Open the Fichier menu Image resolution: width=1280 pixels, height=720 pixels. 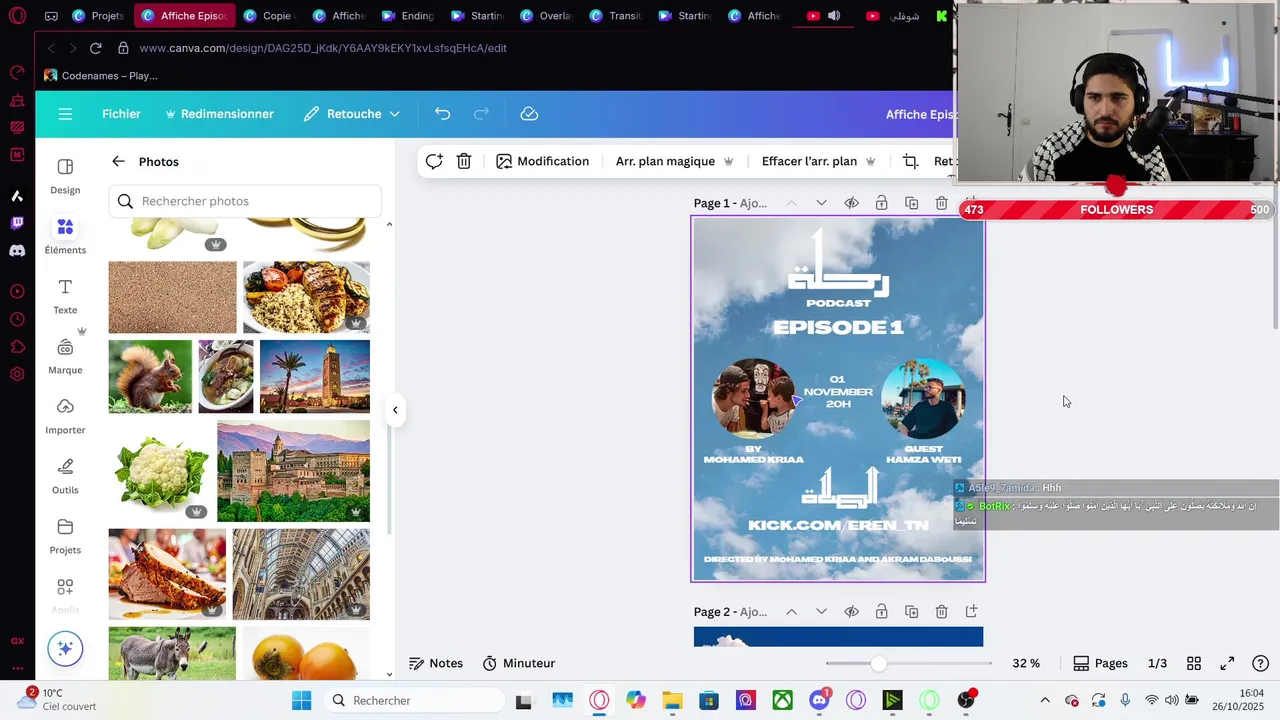pos(121,114)
